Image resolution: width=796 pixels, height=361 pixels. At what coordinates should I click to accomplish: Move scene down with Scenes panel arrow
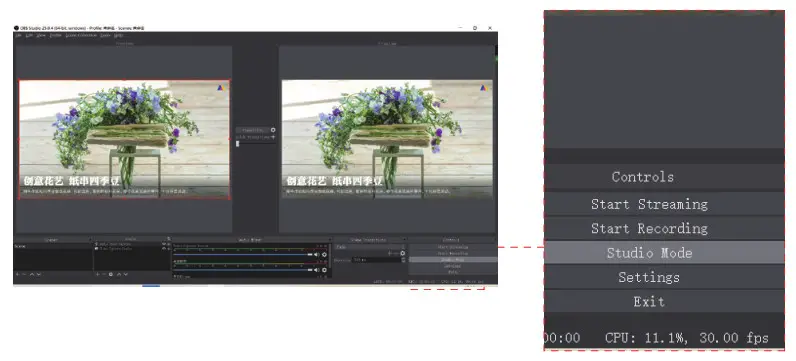click(39, 274)
